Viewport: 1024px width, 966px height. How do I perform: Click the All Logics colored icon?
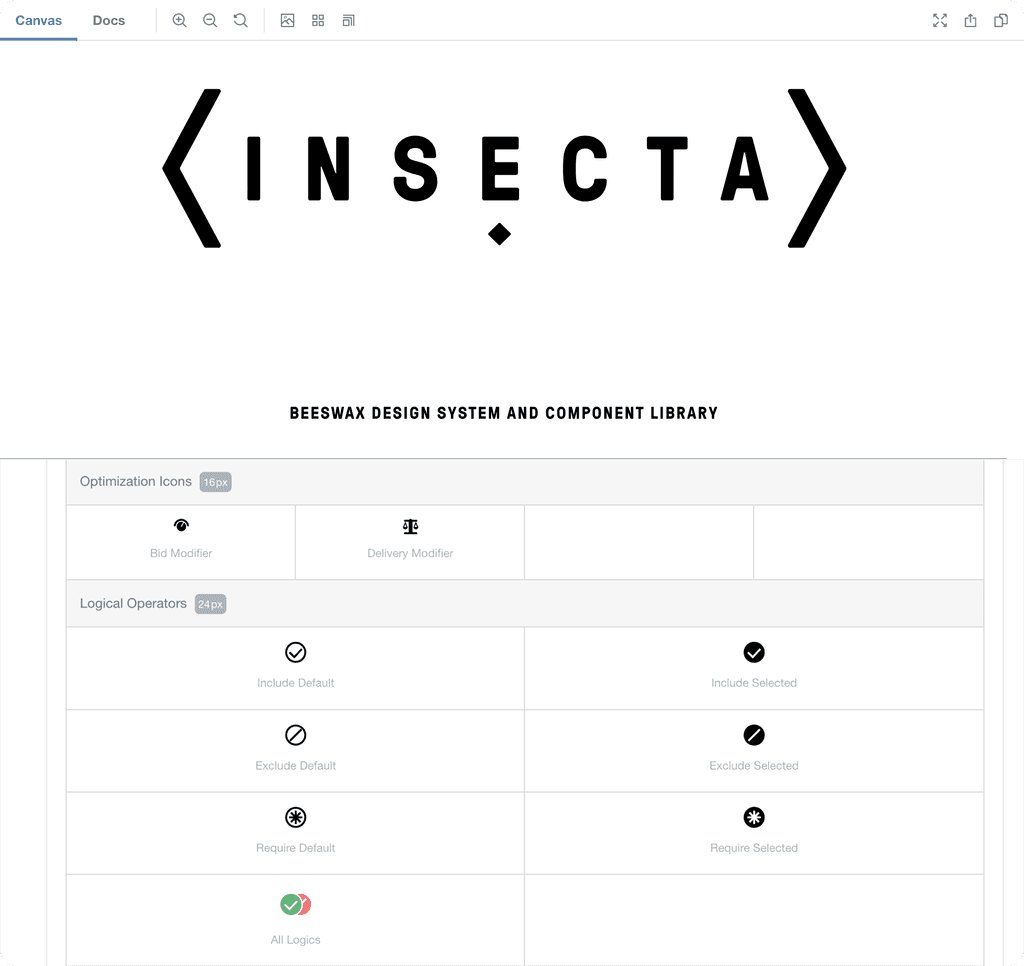click(x=296, y=905)
